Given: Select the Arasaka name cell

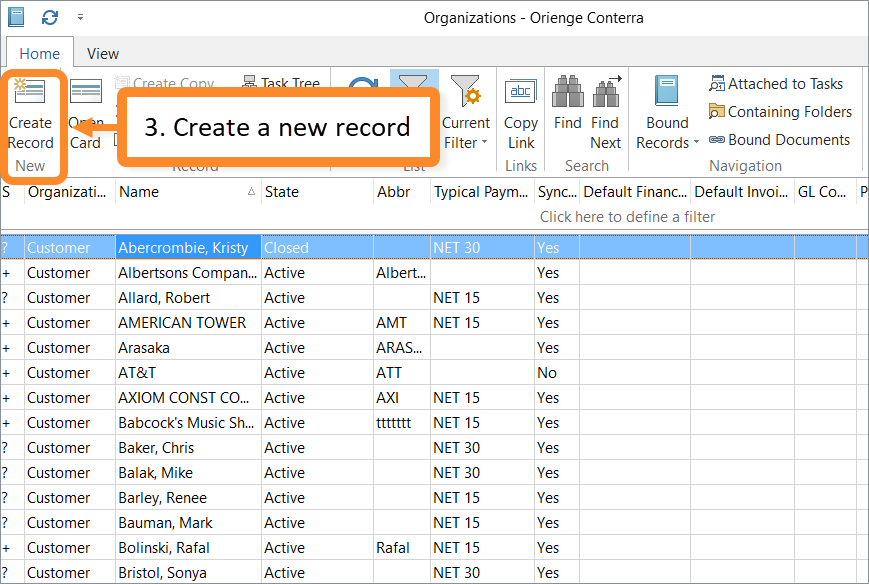Looking at the screenshot, I should (x=188, y=347).
